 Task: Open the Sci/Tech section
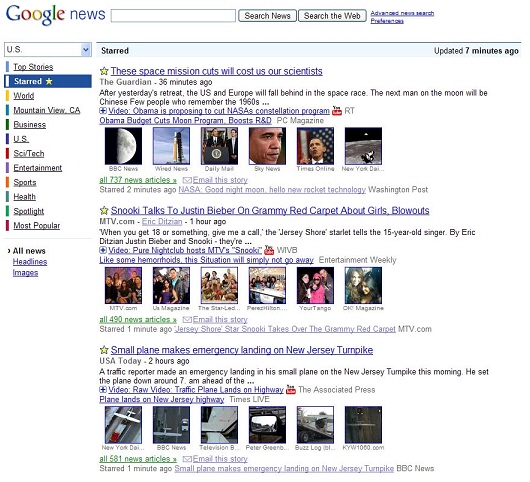[x=29, y=153]
